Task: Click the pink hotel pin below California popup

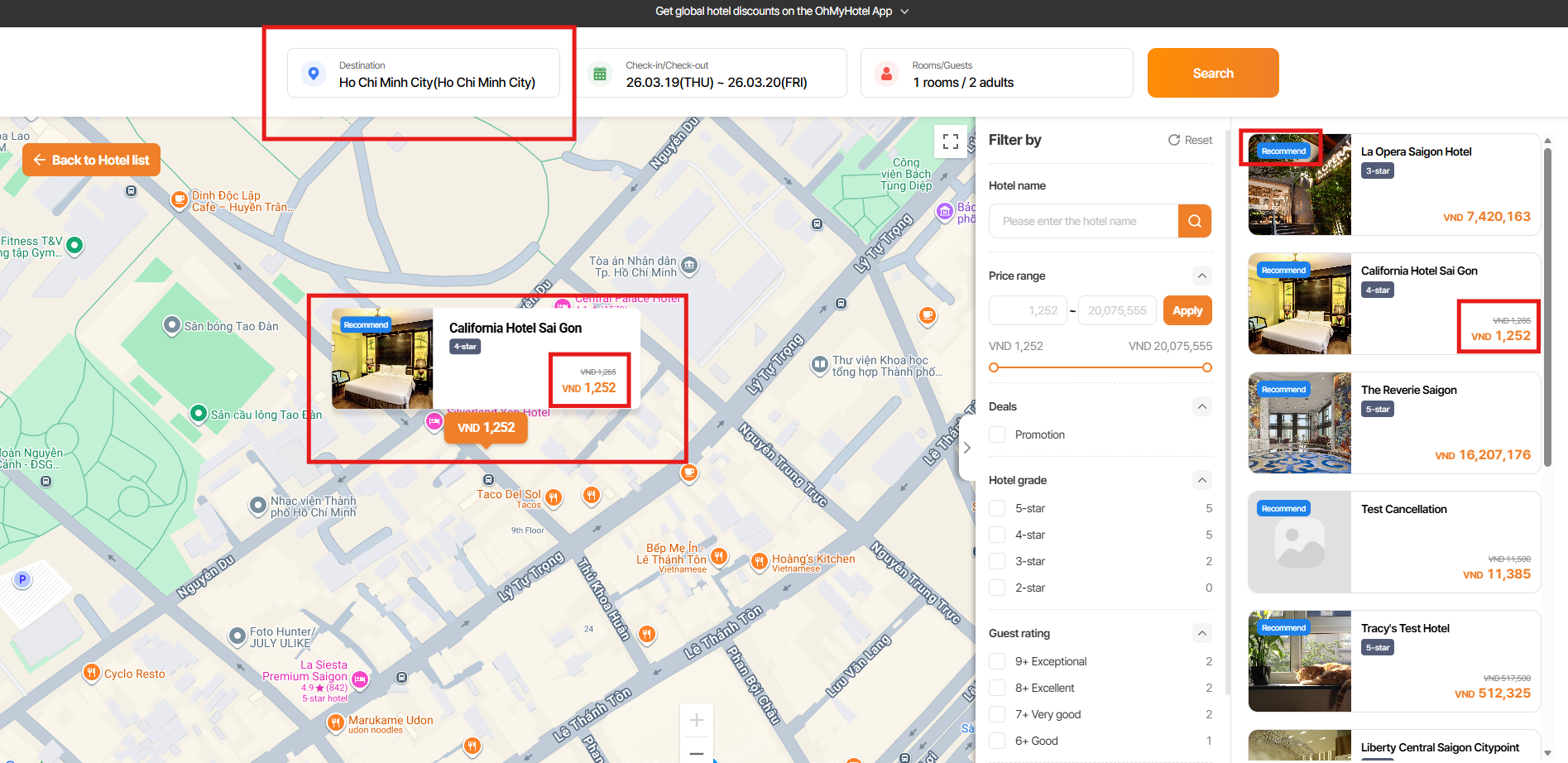Action: 434,422
